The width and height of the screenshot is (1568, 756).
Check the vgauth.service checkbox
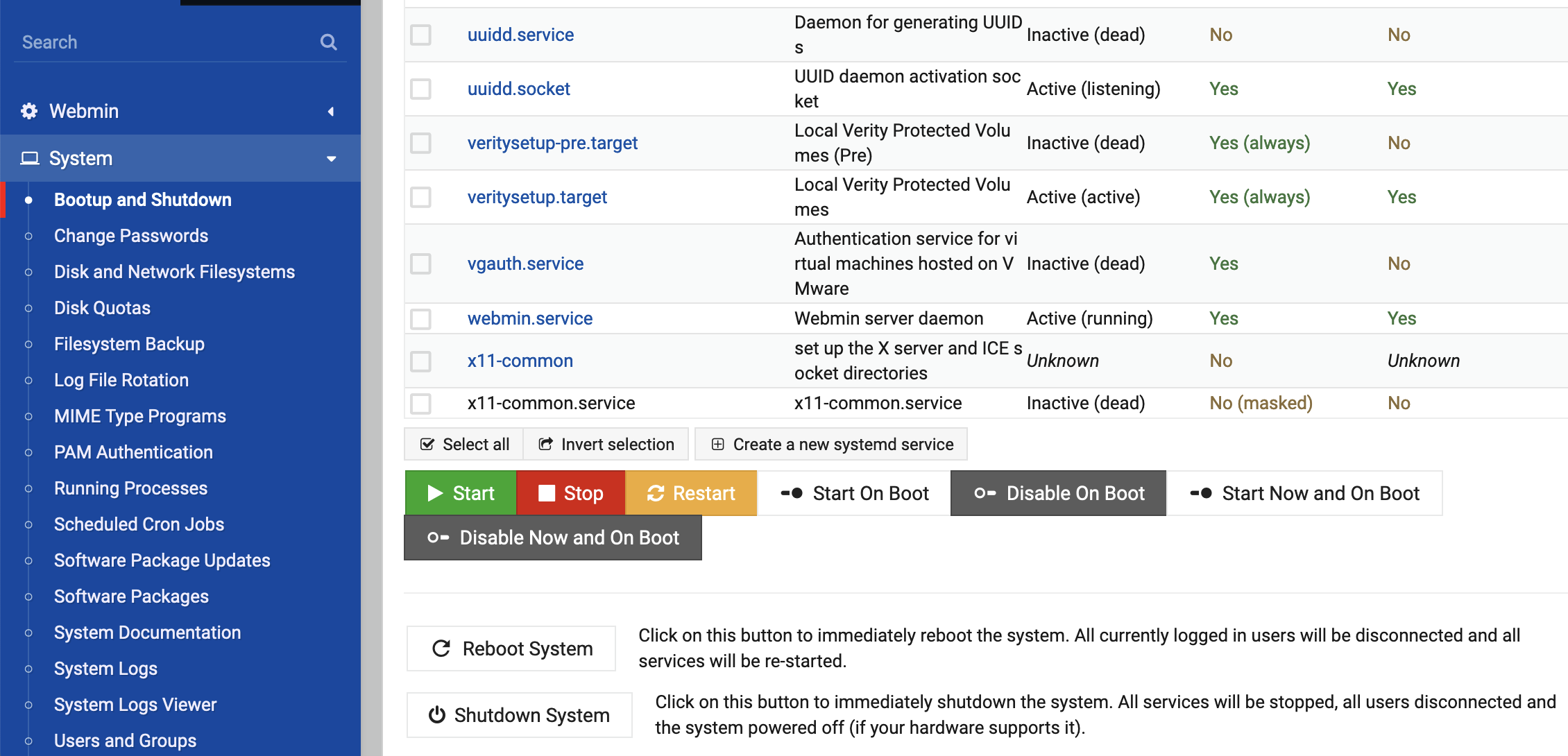[420, 264]
